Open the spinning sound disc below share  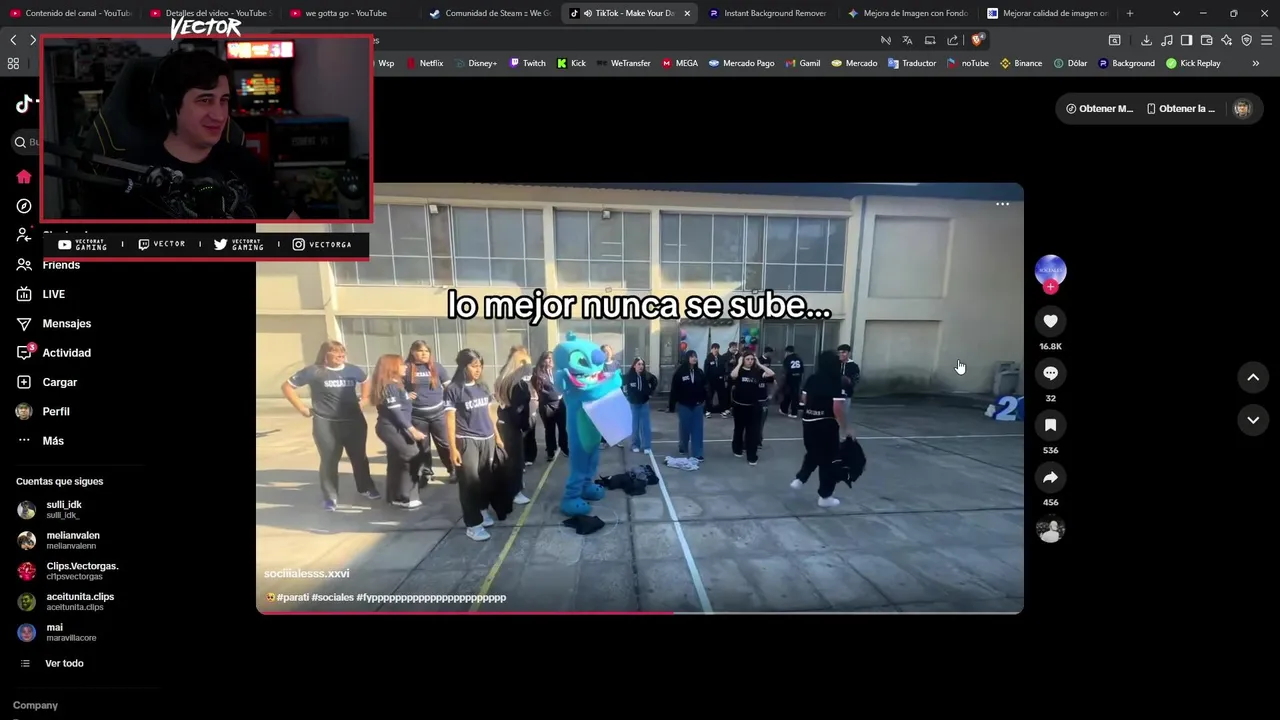pyautogui.click(x=1050, y=530)
